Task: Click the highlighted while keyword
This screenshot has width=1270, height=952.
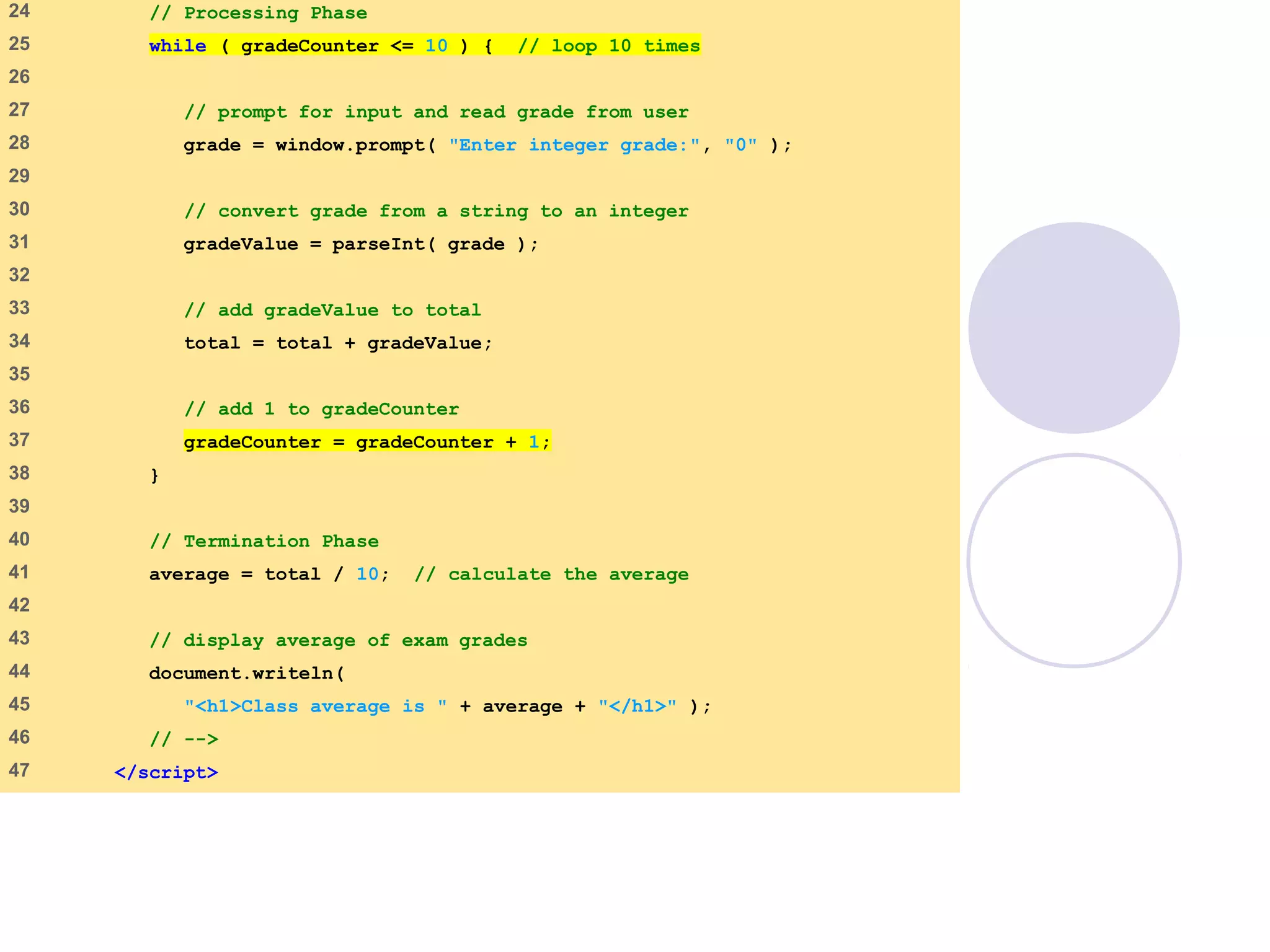Action: (177, 46)
